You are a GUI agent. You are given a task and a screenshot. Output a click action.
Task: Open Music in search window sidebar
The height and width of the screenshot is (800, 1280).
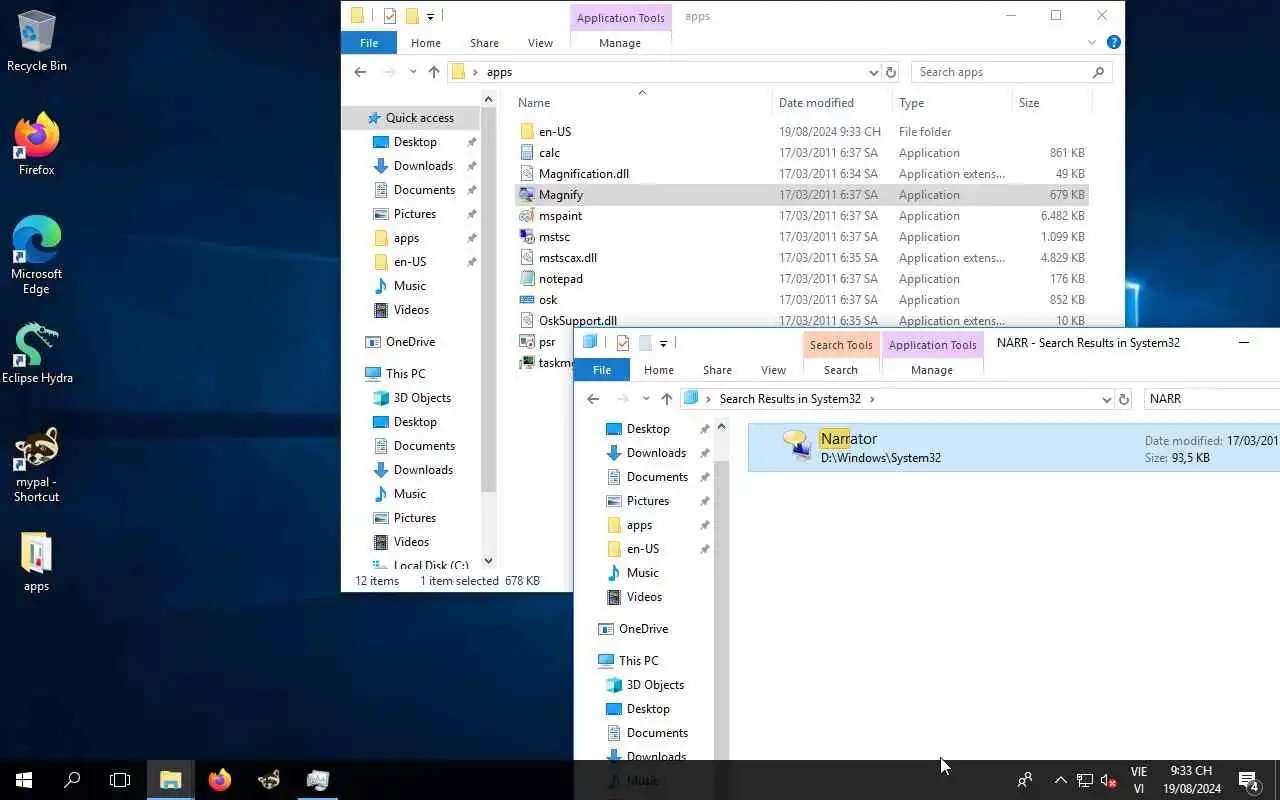pyautogui.click(x=642, y=573)
